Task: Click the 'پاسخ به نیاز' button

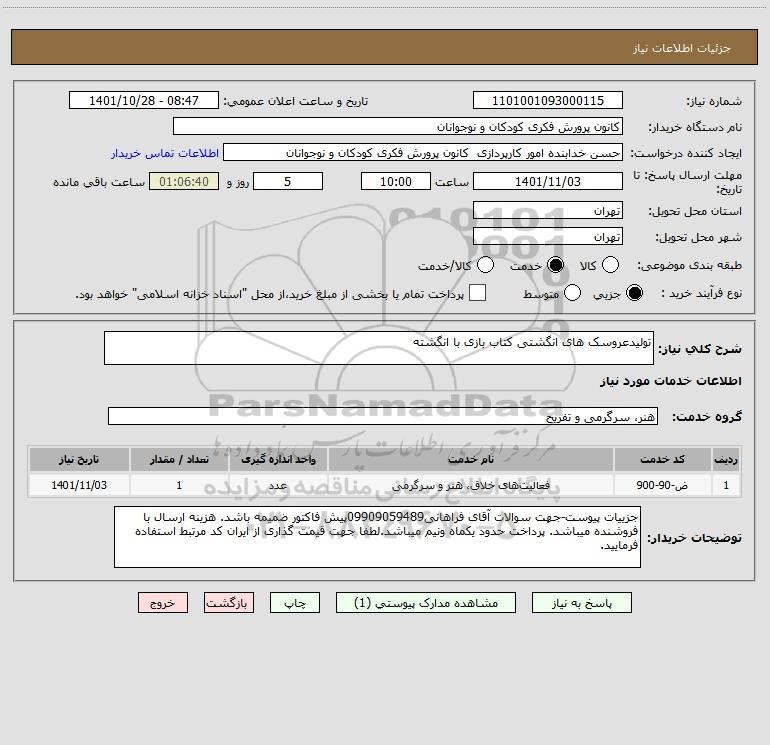Action: (x=581, y=603)
